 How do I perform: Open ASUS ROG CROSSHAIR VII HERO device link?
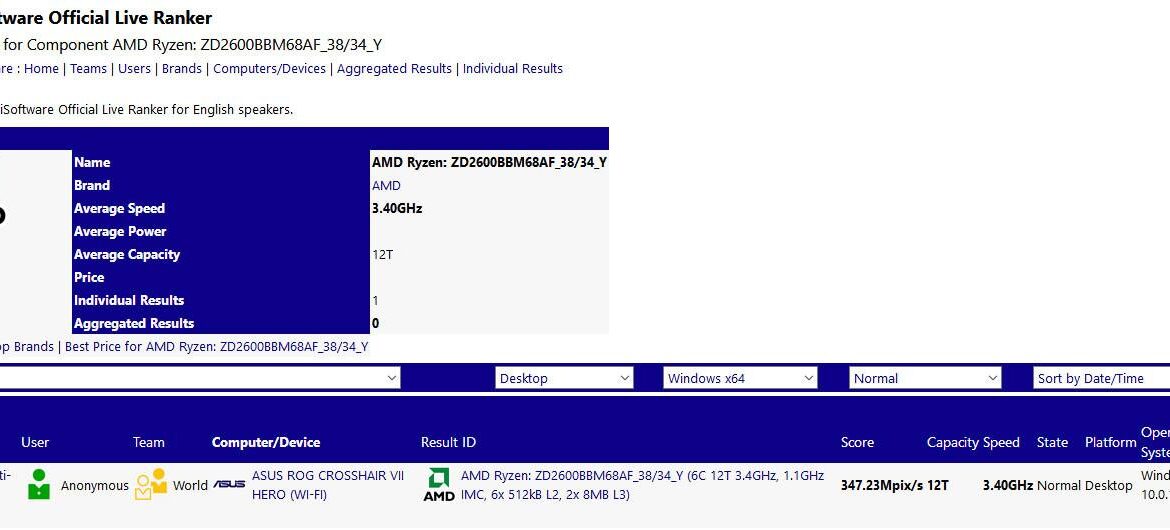click(327, 485)
